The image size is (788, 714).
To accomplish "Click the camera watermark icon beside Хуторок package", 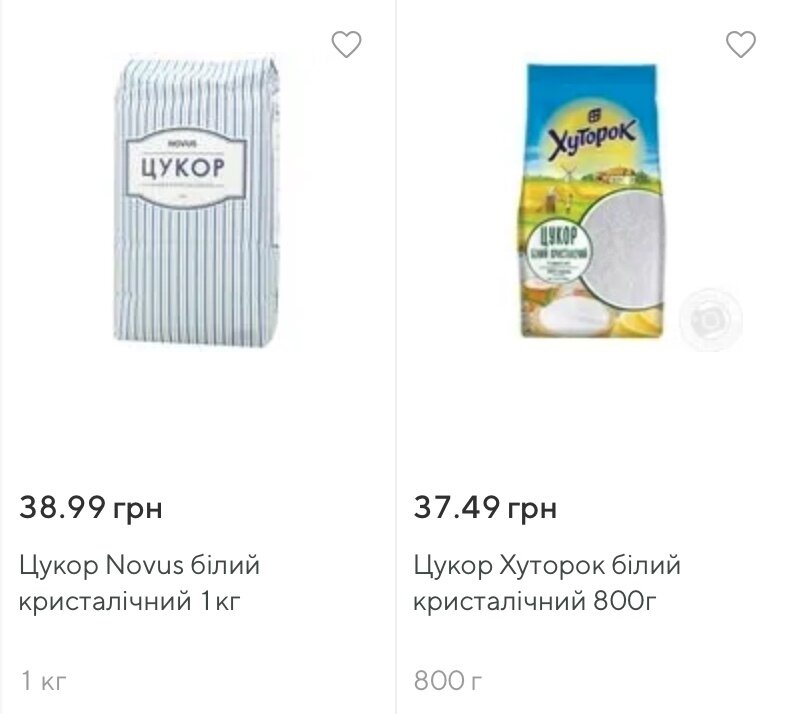I will [x=711, y=319].
